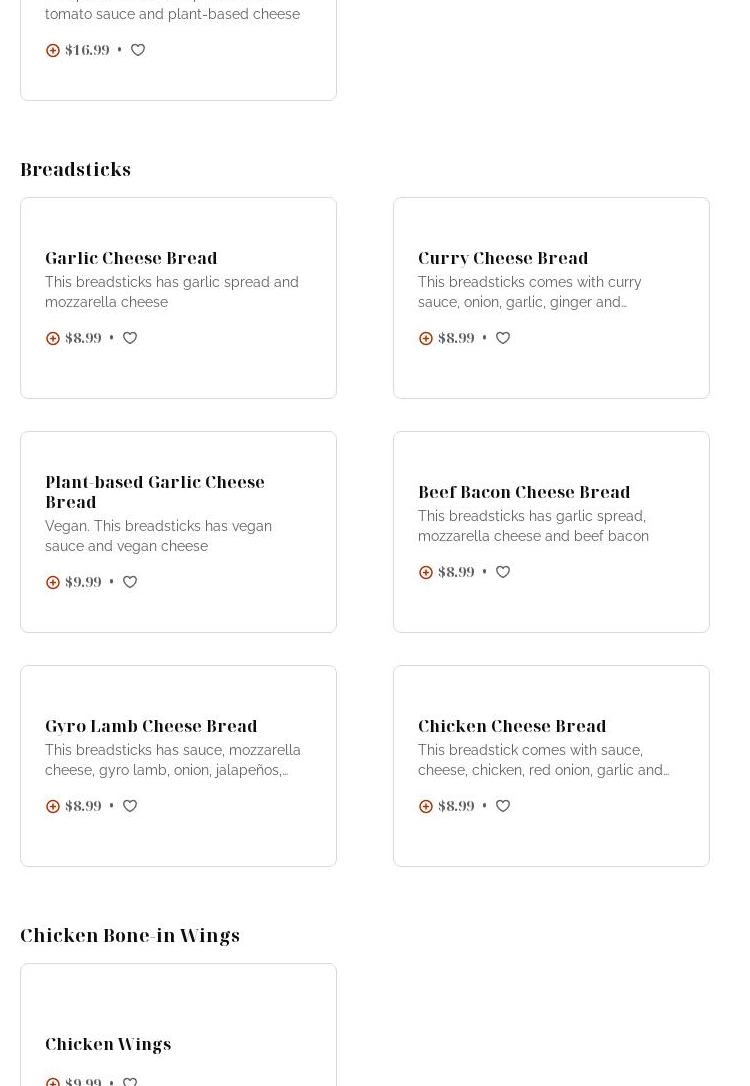Add the $16.99 pizza to cart
The width and height of the screenshot is (750, 1086).
[53, 50]
